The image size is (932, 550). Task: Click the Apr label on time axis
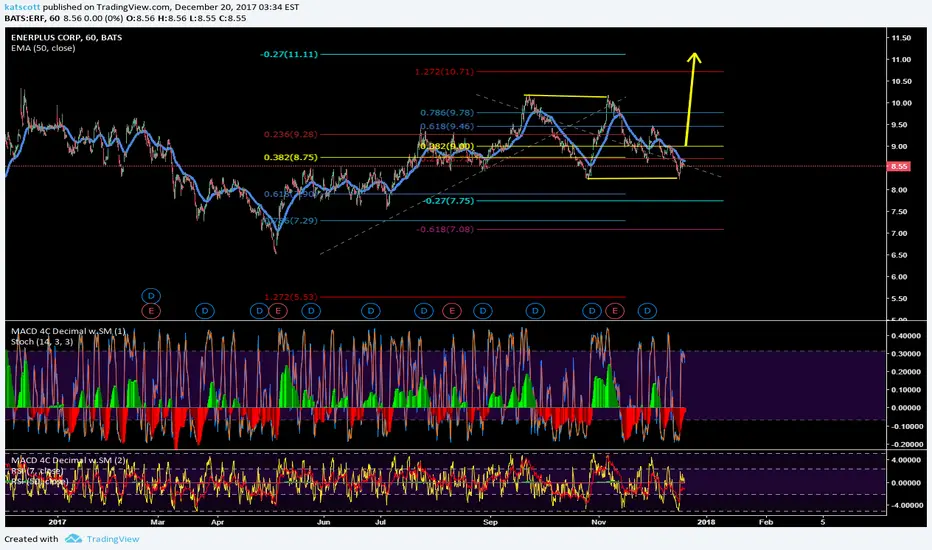tap(218, 522)
